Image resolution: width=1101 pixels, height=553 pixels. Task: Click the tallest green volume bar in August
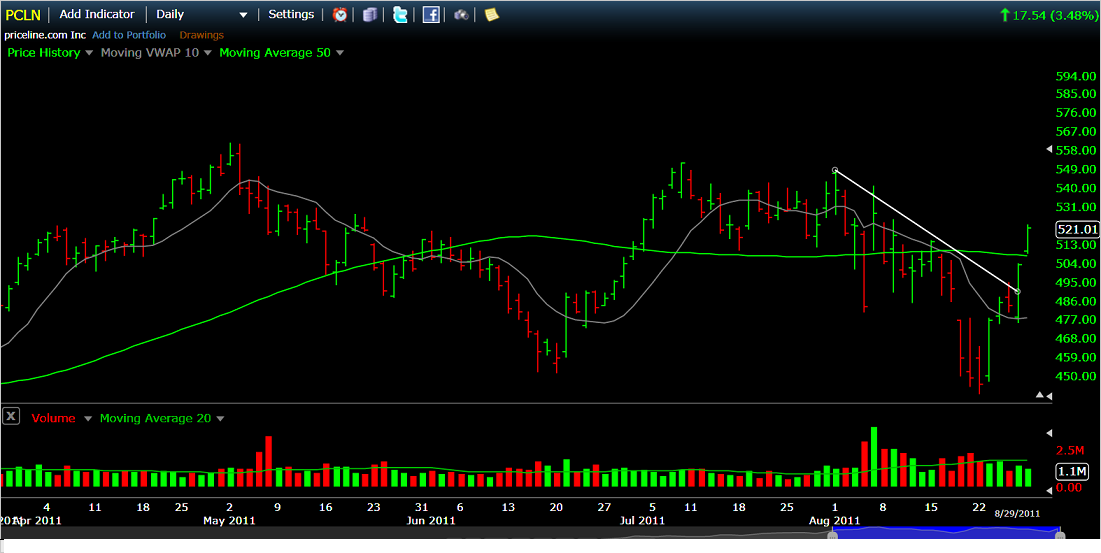click(x=874, y=457)
